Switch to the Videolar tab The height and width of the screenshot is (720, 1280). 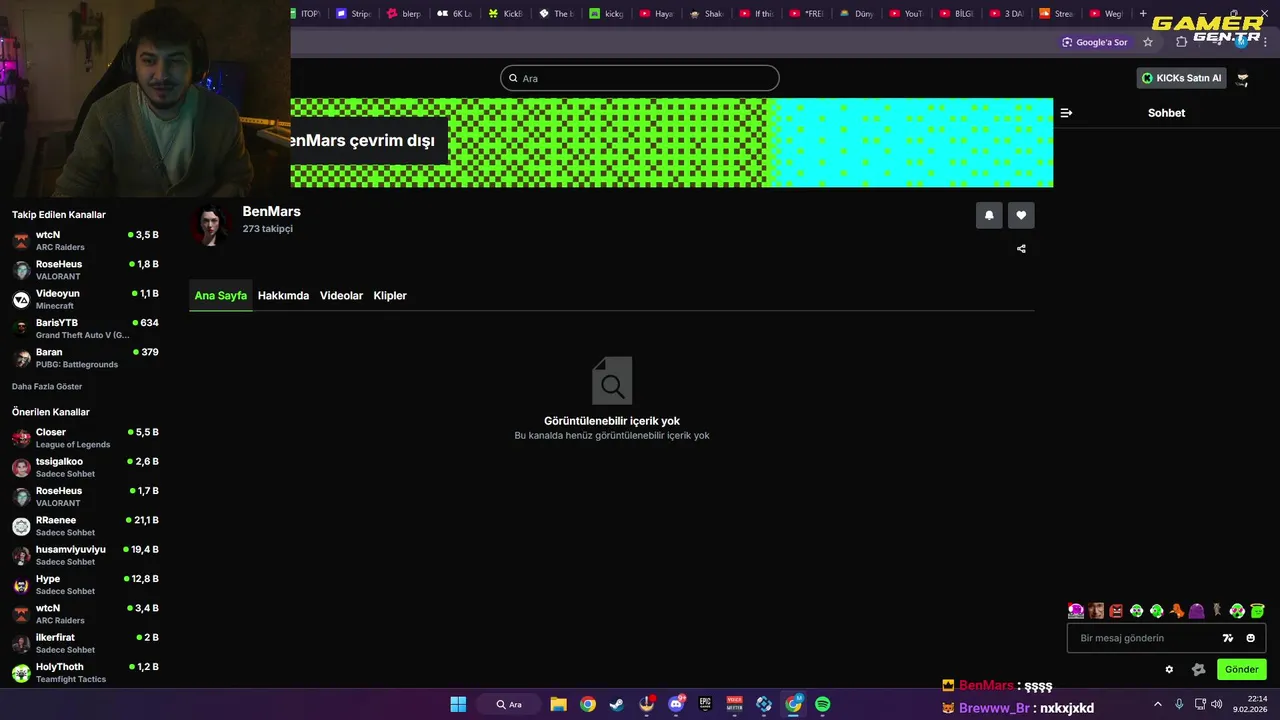tap(341, 296)
